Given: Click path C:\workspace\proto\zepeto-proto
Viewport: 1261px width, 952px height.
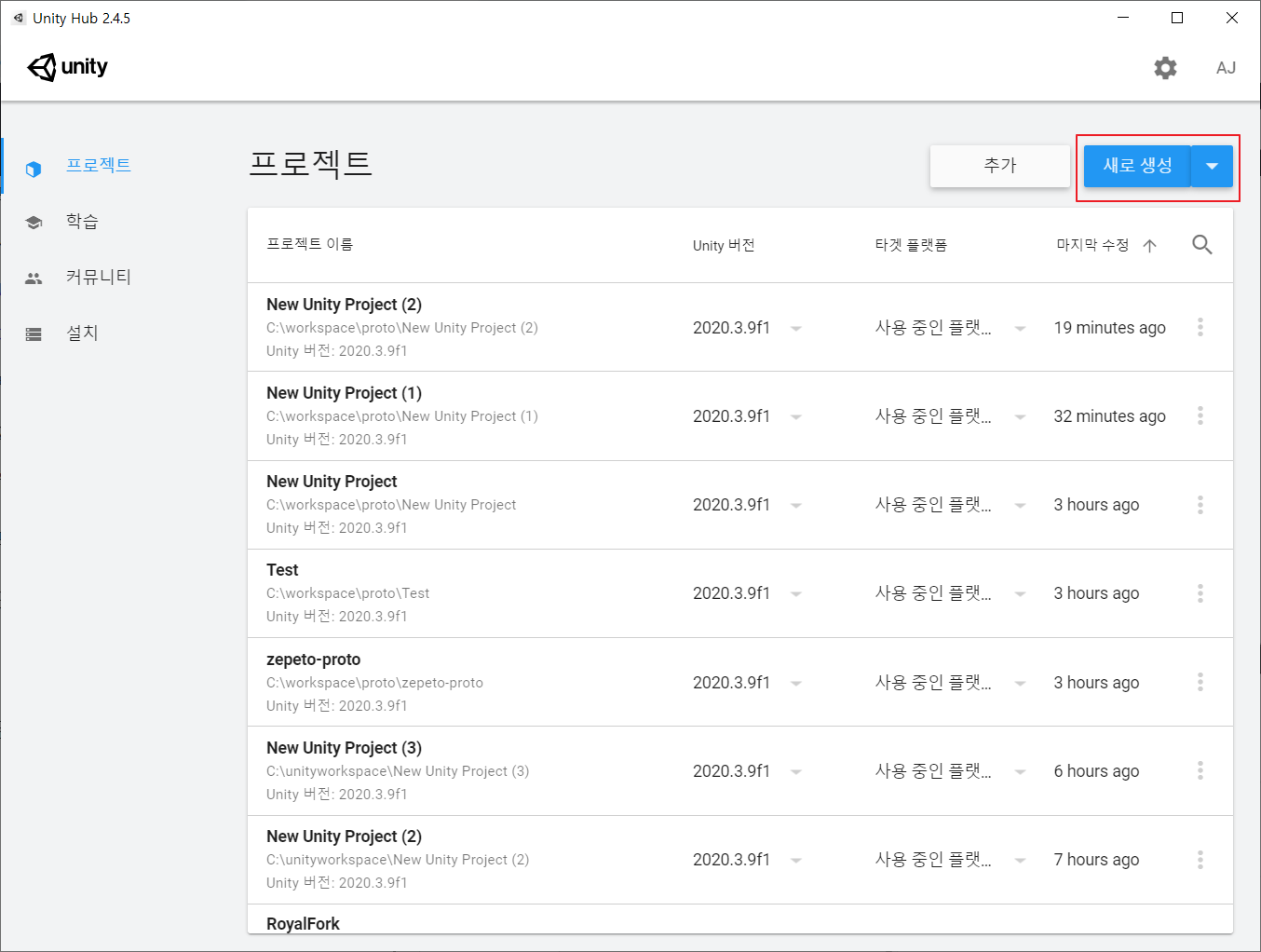Looking at the screenshot, I should (374, 683).
